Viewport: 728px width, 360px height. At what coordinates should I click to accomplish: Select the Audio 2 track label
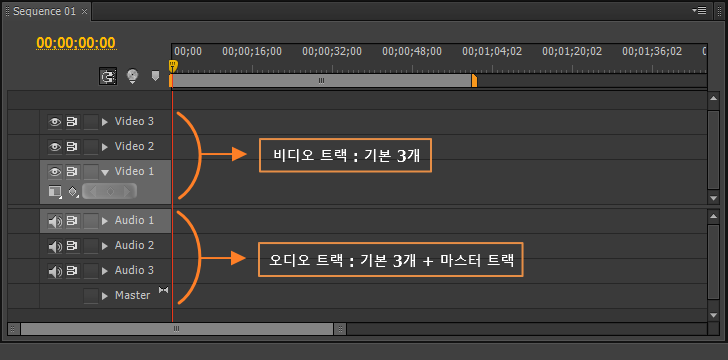click(134, 246)
